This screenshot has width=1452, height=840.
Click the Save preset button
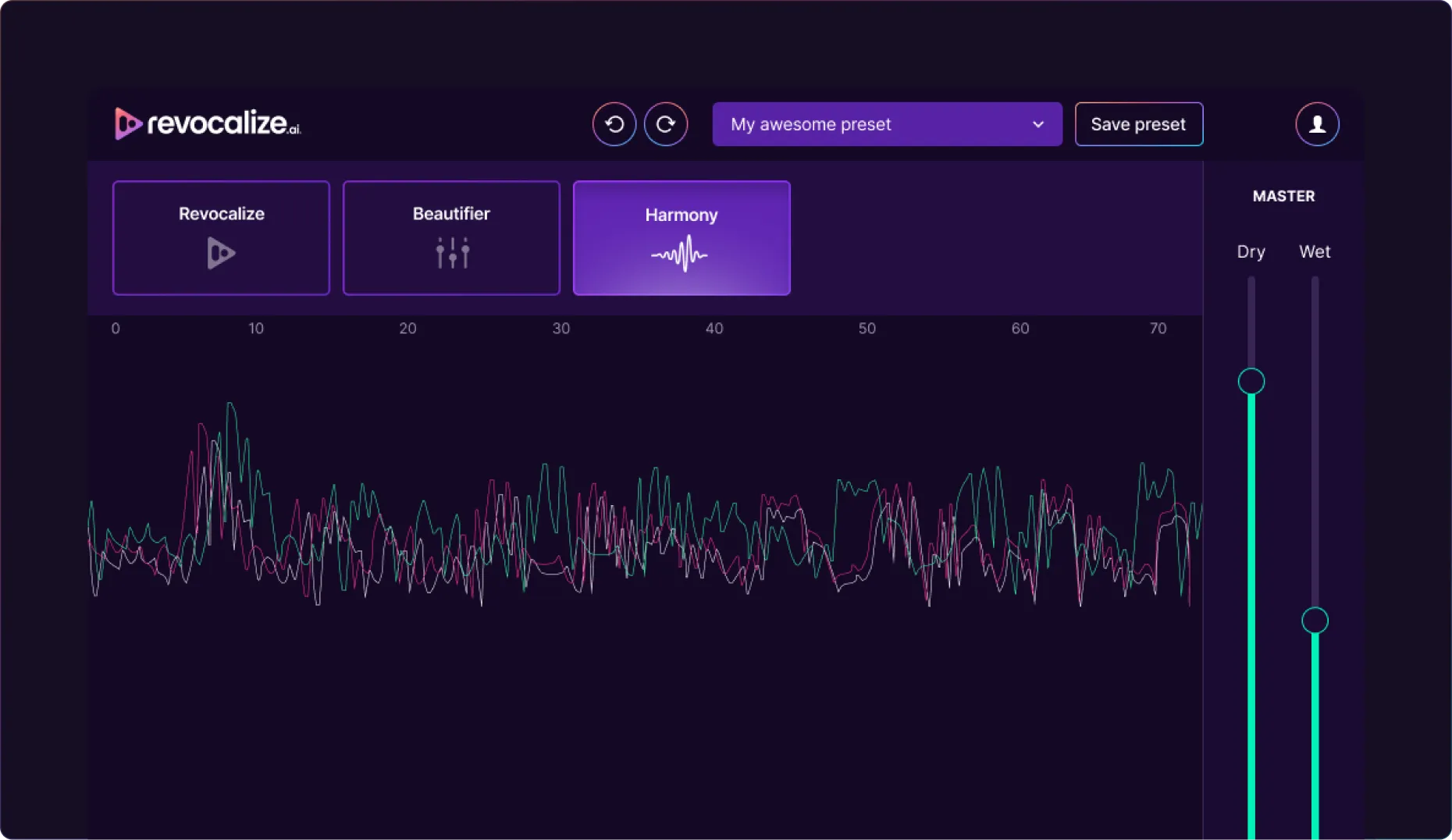tap(1138, 123)
